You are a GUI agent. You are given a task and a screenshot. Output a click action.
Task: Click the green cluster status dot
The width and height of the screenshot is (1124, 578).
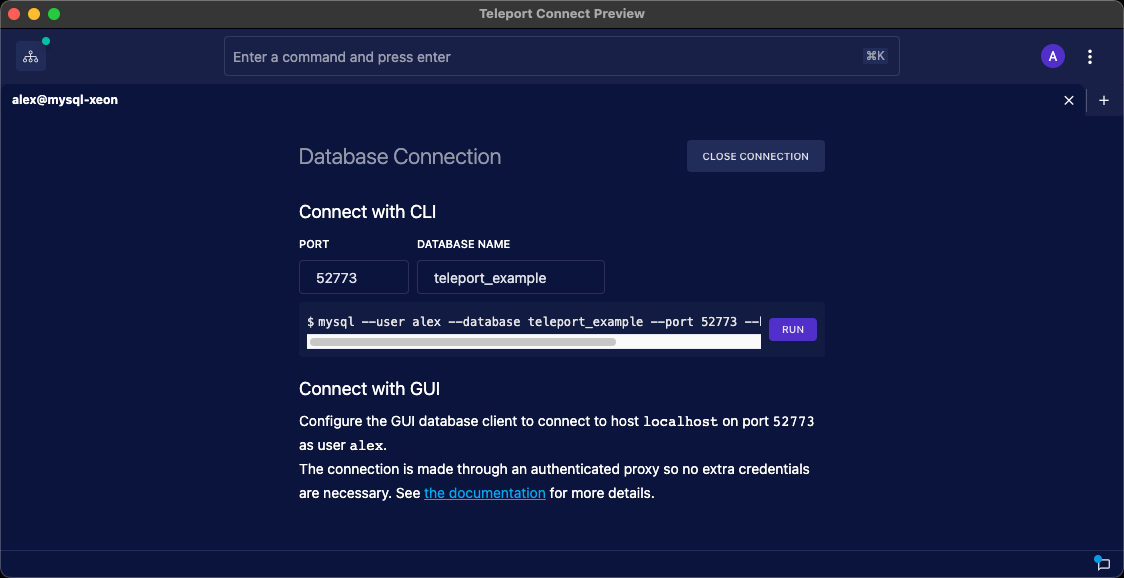point(44,42)
